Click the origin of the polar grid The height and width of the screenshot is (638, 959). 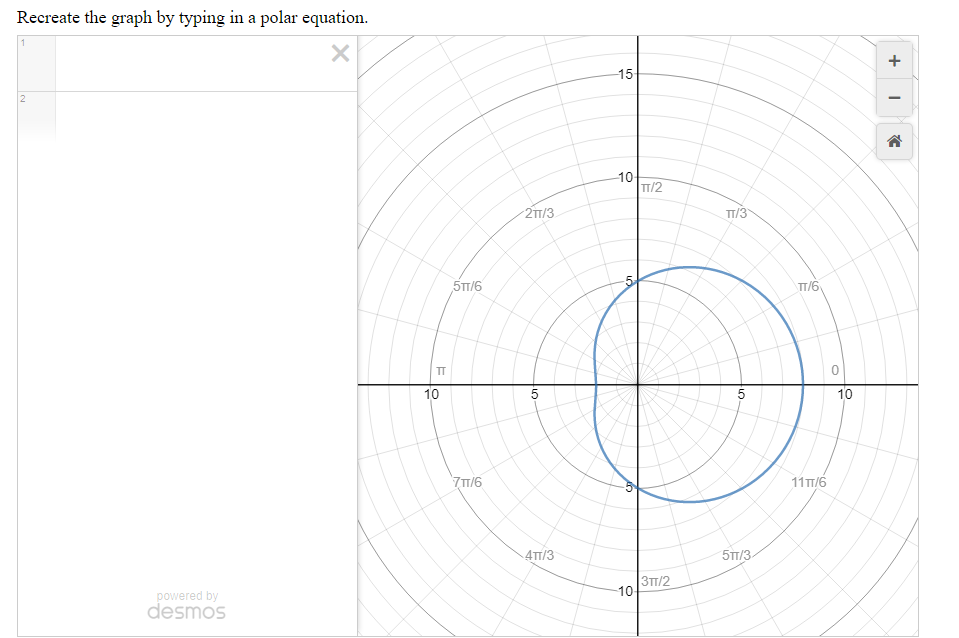[x=636, y=382]
